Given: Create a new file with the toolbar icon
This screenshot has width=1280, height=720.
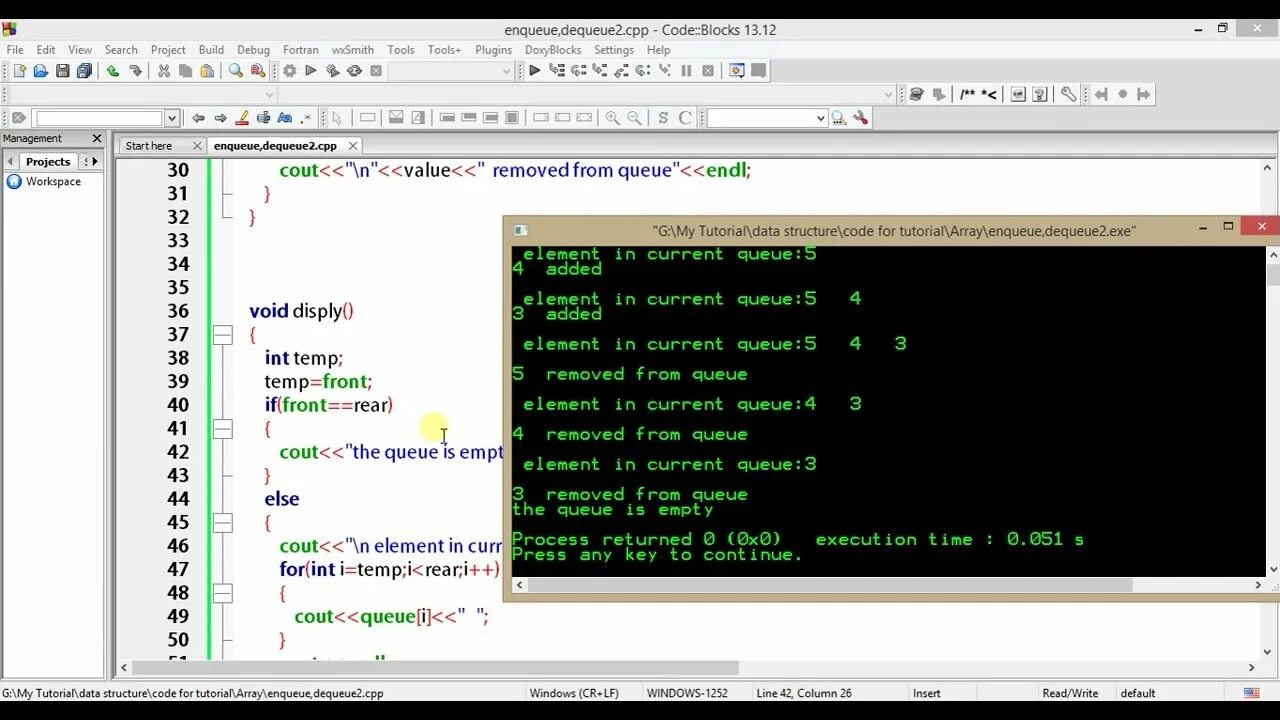Looking at the screenshot, I should pos(19,71).
